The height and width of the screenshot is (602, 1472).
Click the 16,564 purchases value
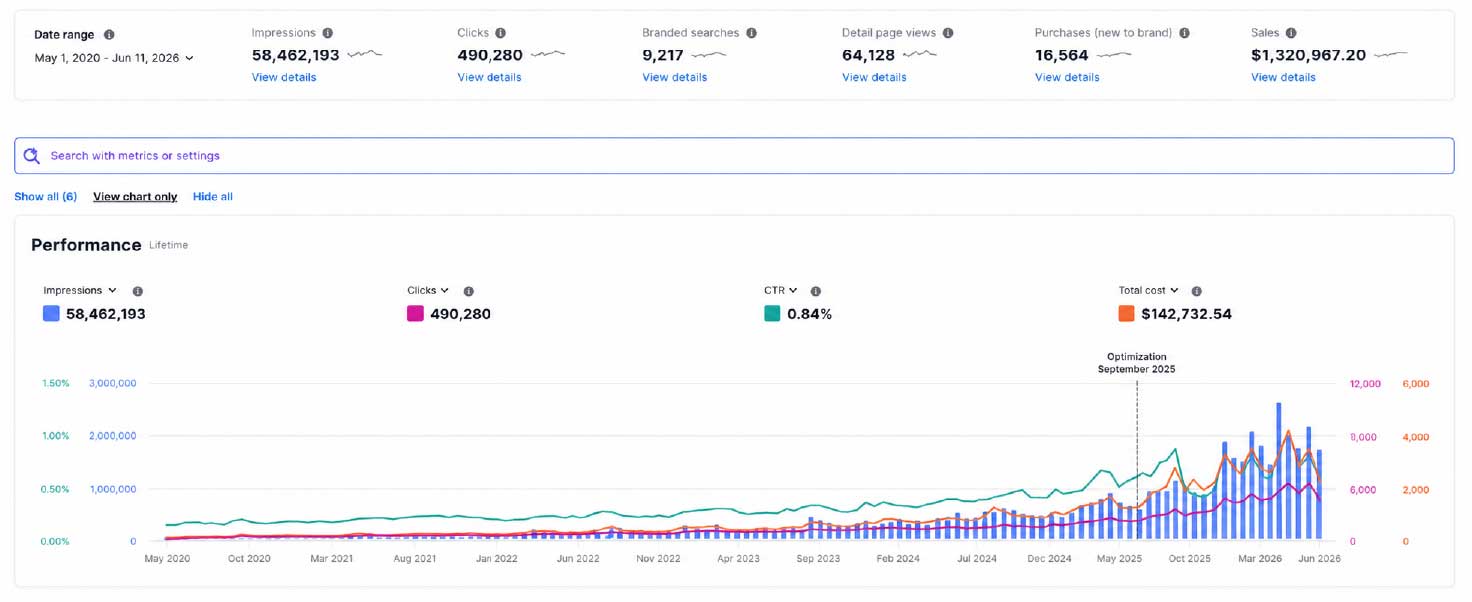[1061, 55]
